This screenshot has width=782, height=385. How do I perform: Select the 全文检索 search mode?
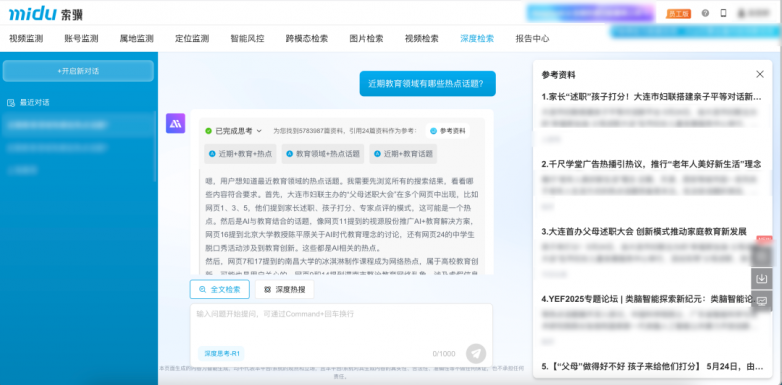(x=220, y=289)
